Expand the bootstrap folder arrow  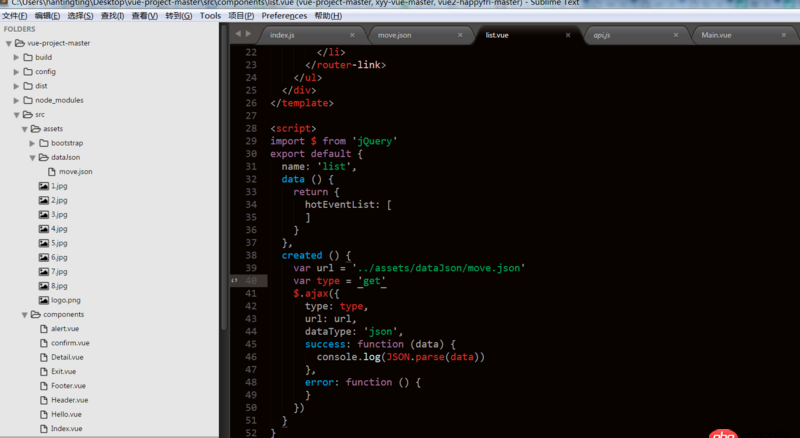coord(32,143)
